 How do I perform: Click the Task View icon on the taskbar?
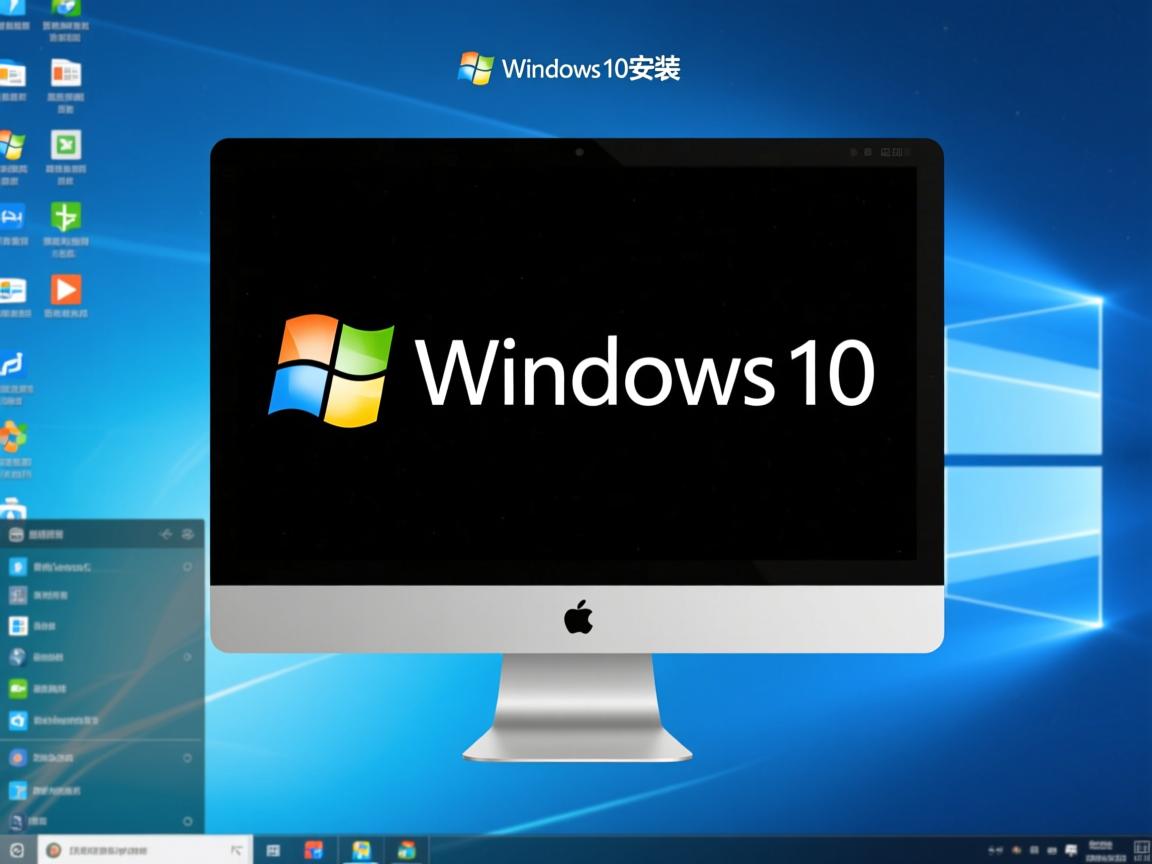click(x=273, y=848)
